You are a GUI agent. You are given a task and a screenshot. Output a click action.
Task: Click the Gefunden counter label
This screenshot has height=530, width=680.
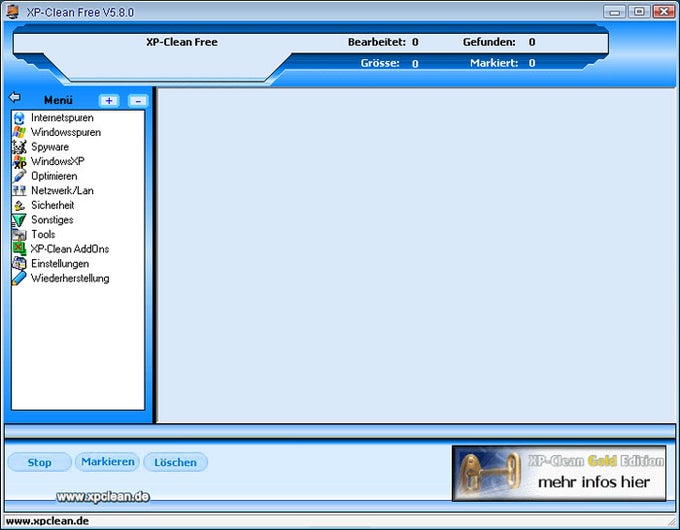(489, 42)
